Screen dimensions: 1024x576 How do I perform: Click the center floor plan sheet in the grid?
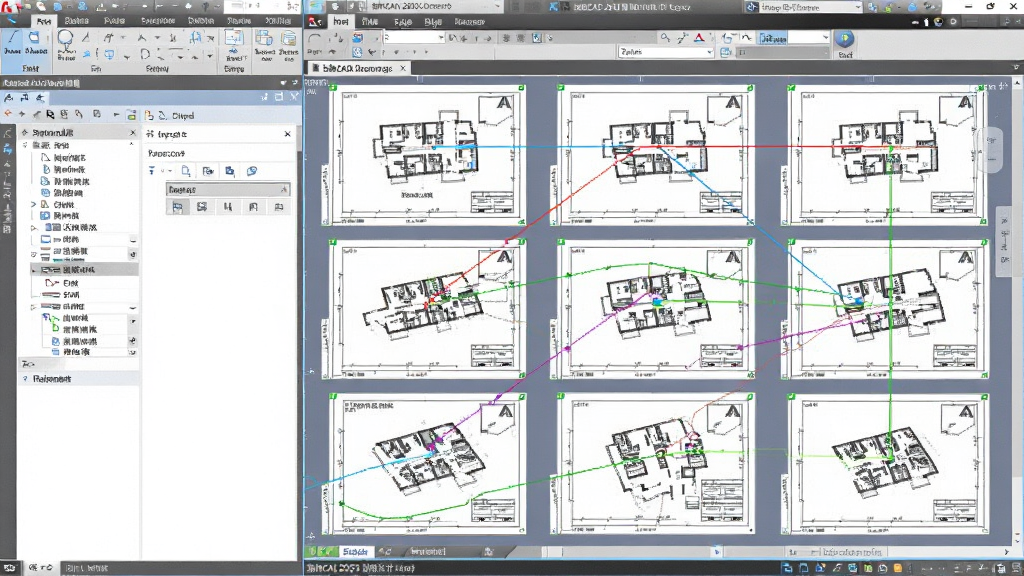click(654, 308)
